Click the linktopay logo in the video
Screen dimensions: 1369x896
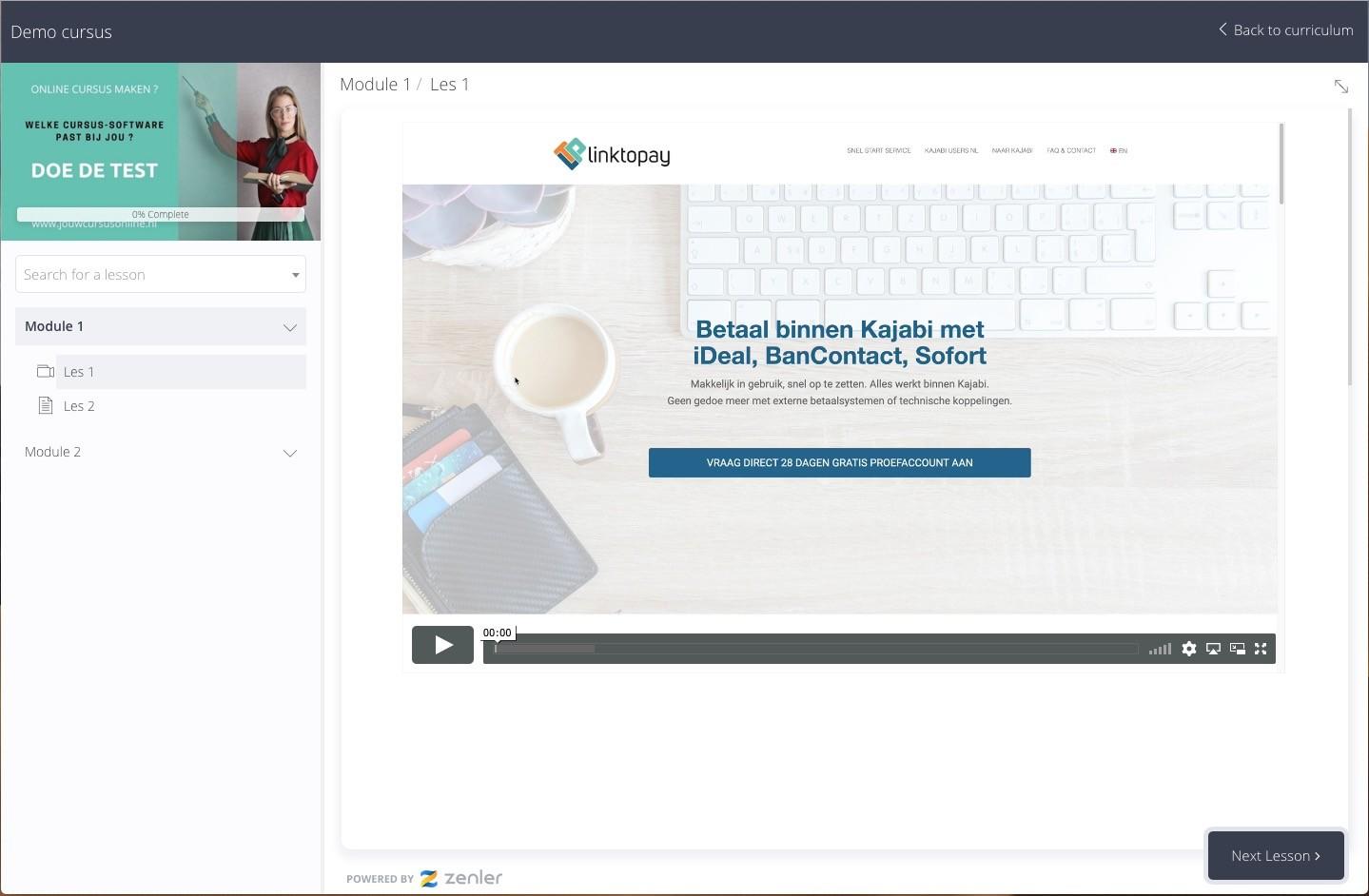click(x=612, y=154)
